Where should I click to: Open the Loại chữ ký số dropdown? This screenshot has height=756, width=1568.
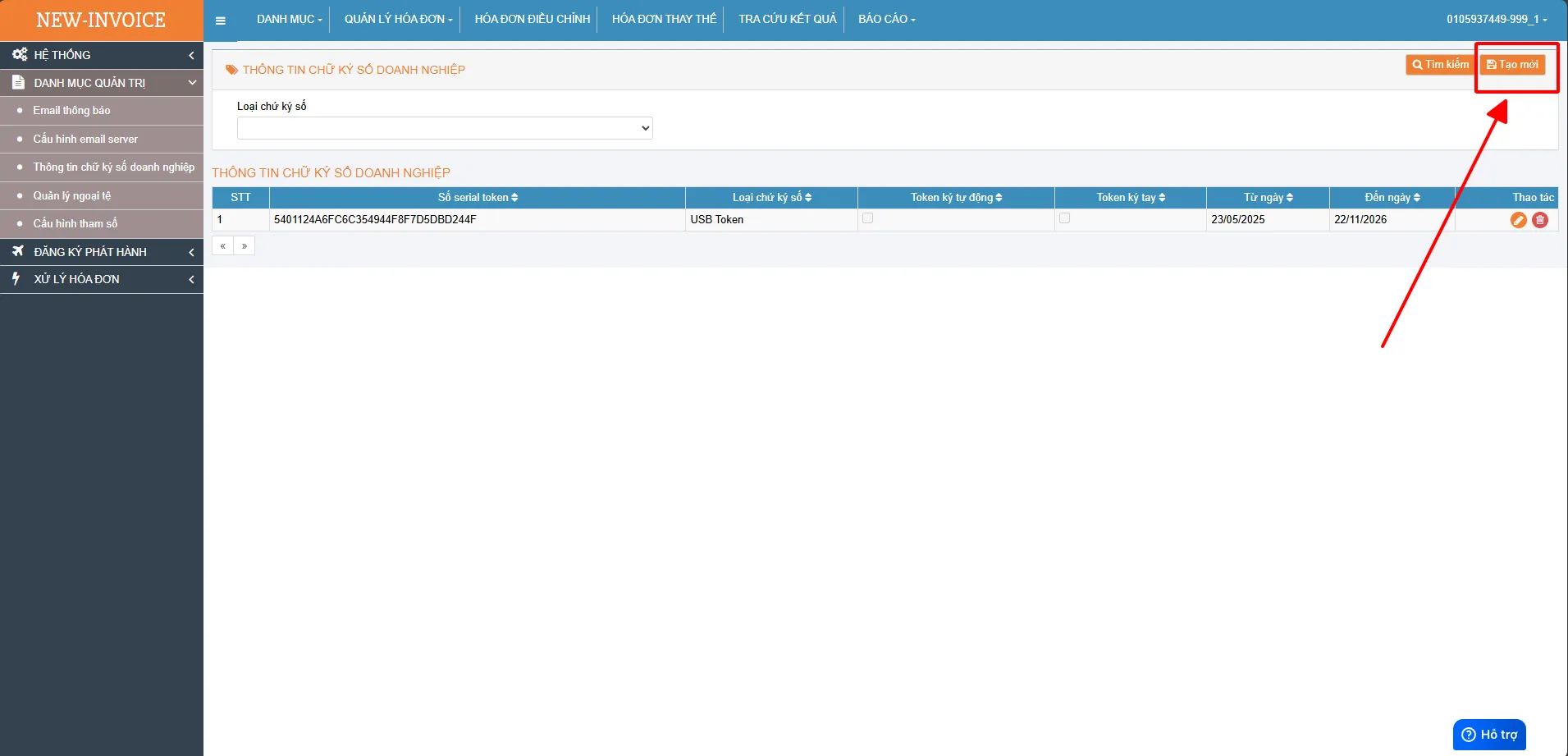coord(445,128)
